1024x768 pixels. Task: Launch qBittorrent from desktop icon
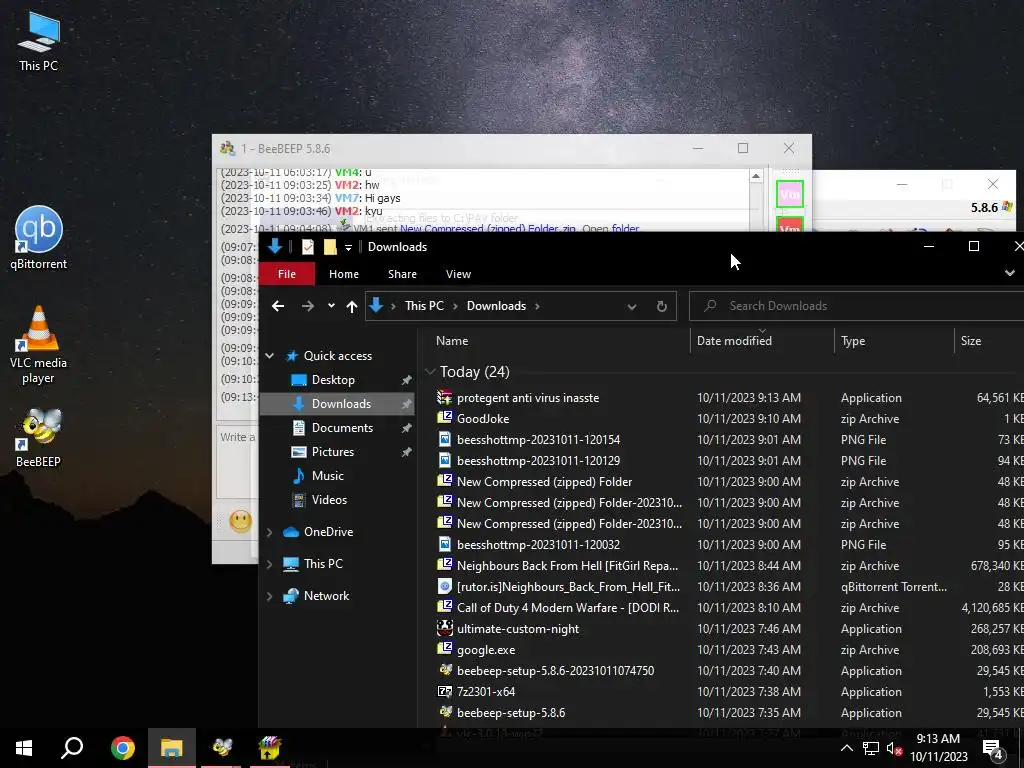pyautogui.click(x=39, y=238)
